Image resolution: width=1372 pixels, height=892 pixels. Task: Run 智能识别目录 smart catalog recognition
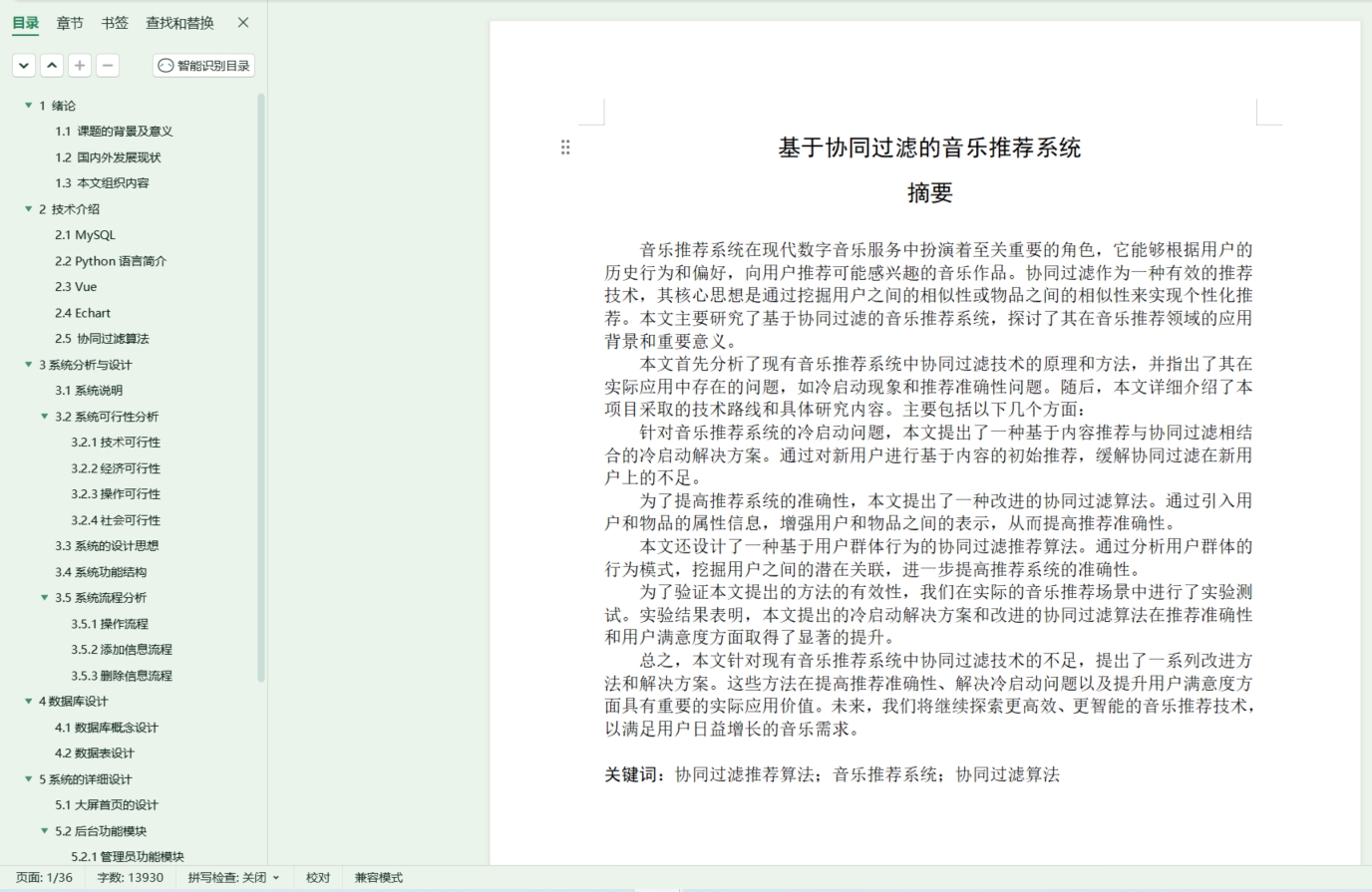coord(204,65)
